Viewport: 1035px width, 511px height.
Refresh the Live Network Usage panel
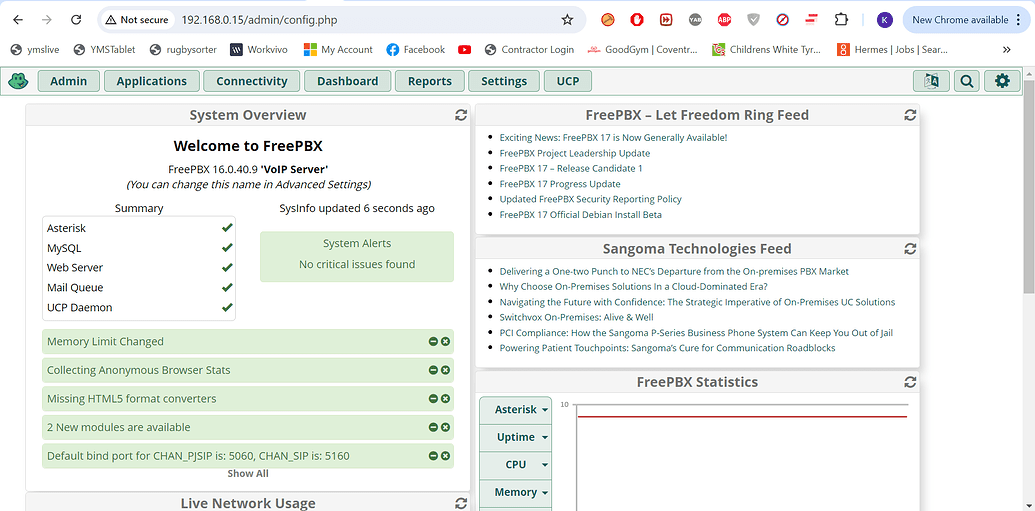pyautogui.click(x=461, y=503)
